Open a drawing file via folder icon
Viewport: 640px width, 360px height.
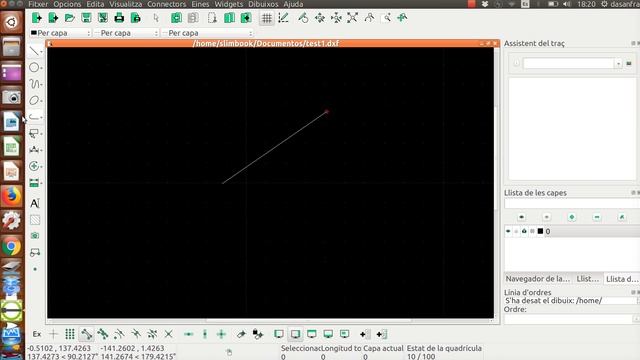70,18
